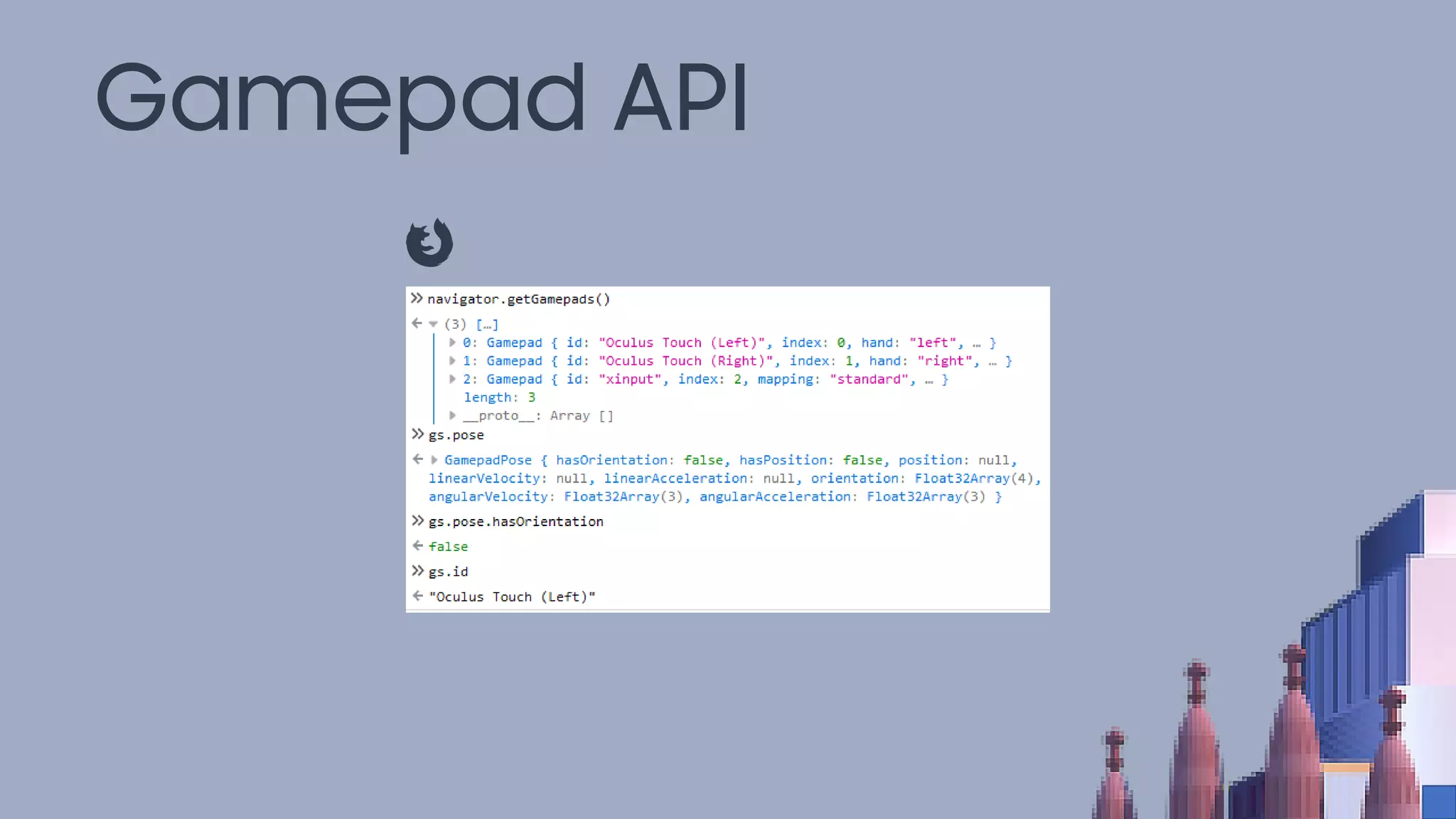Click the length: 3 property
This screenshot has height=819, width=1456.
point(499,397)
